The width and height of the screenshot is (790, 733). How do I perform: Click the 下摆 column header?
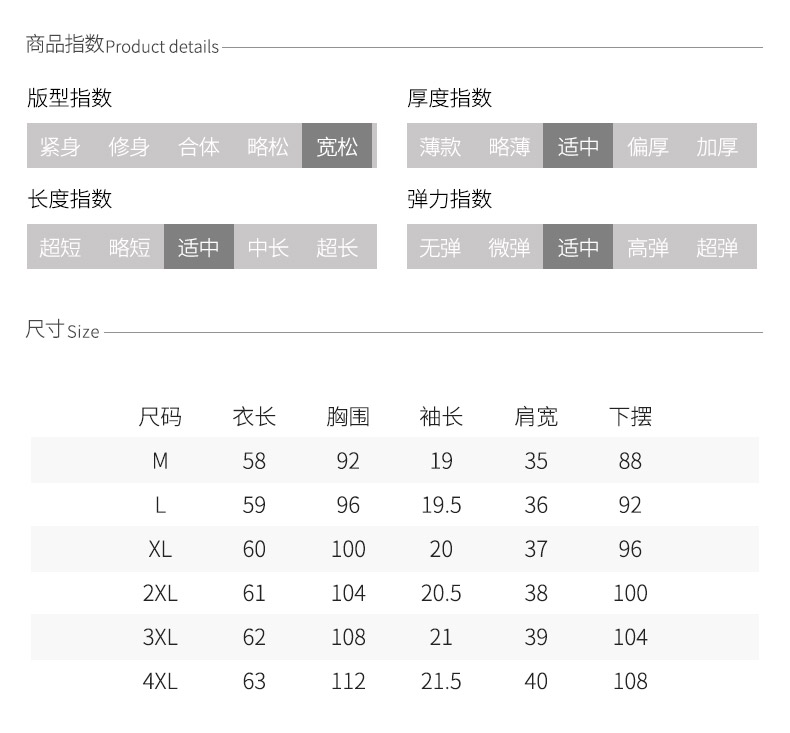[x=630, y=416]
